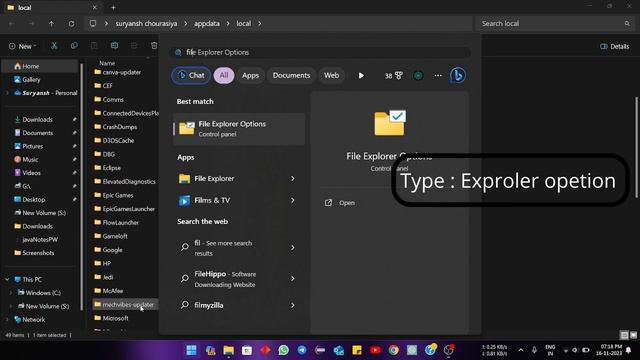Click the Copy icon in Explorer toolbar
This screenshot has width=640, height=360.
pyautogui.click(x=74, y=46)
